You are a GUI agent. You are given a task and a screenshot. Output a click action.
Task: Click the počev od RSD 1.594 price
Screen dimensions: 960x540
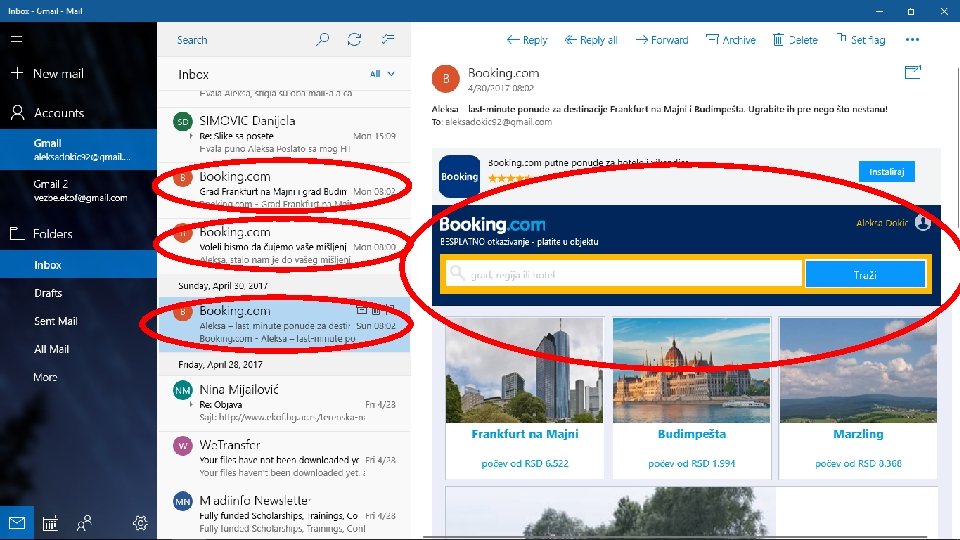pyautogui.click(x=691, y=463)
